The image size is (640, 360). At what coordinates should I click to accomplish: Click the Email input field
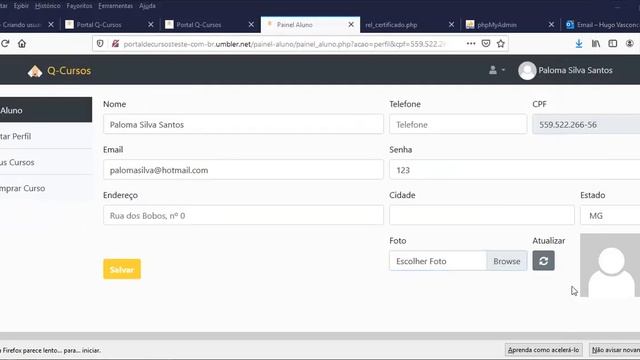click(x=243, y=170)
